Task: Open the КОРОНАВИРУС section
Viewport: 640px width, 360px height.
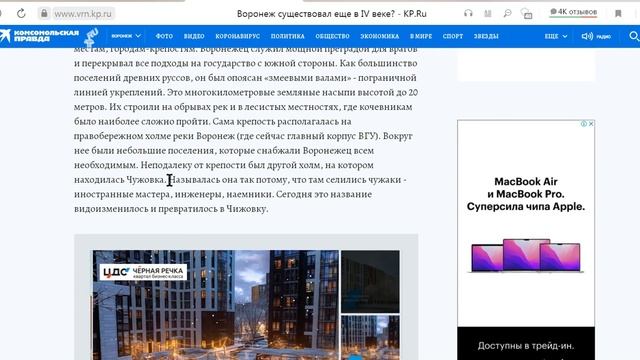Action: [x=238, y=36]
